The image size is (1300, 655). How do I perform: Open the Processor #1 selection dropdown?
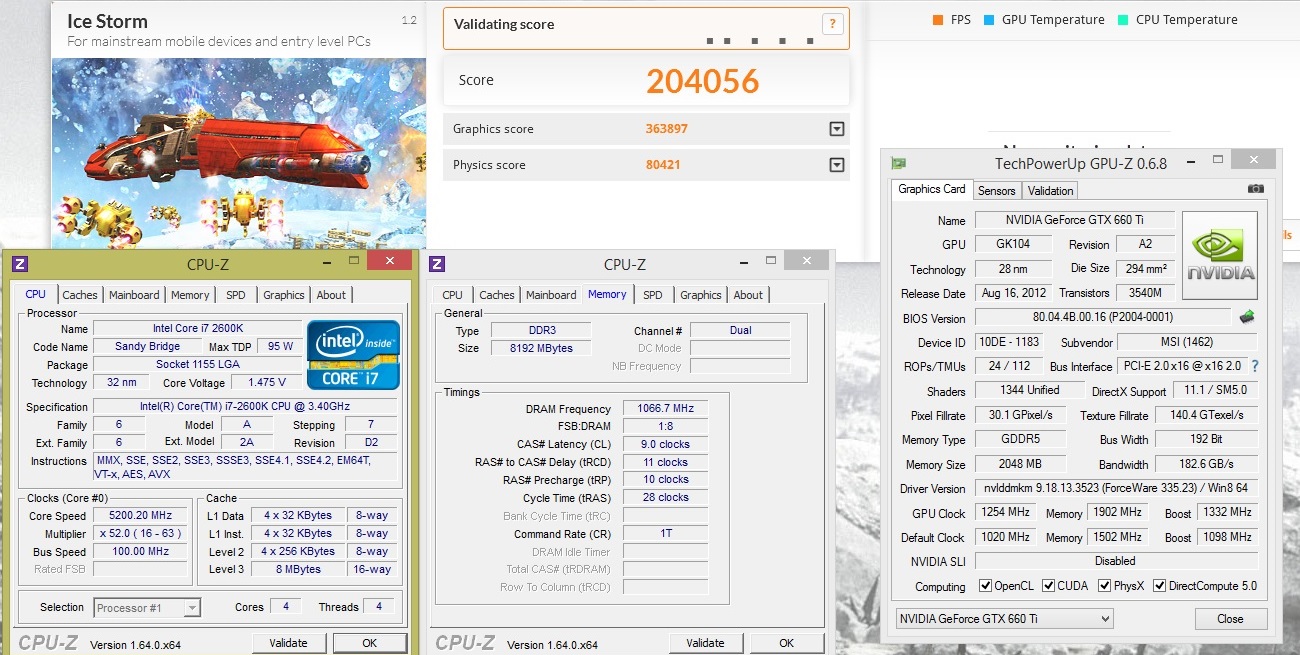click(147, 607)
